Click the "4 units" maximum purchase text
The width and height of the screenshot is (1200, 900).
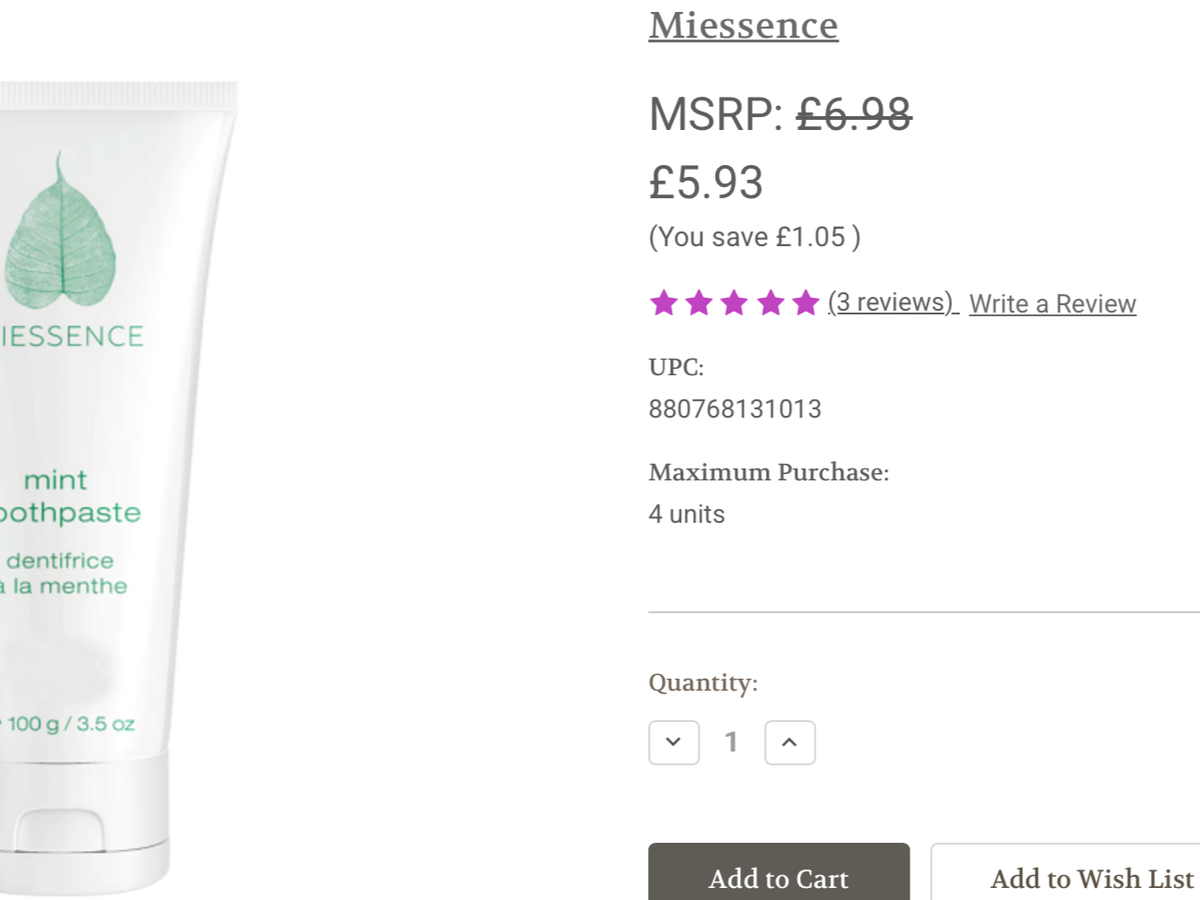coord(687,514)
